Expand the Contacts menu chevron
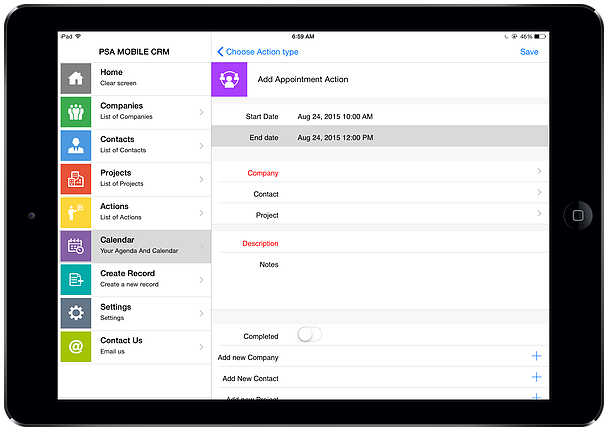608x429 pixels. (201, 146)
